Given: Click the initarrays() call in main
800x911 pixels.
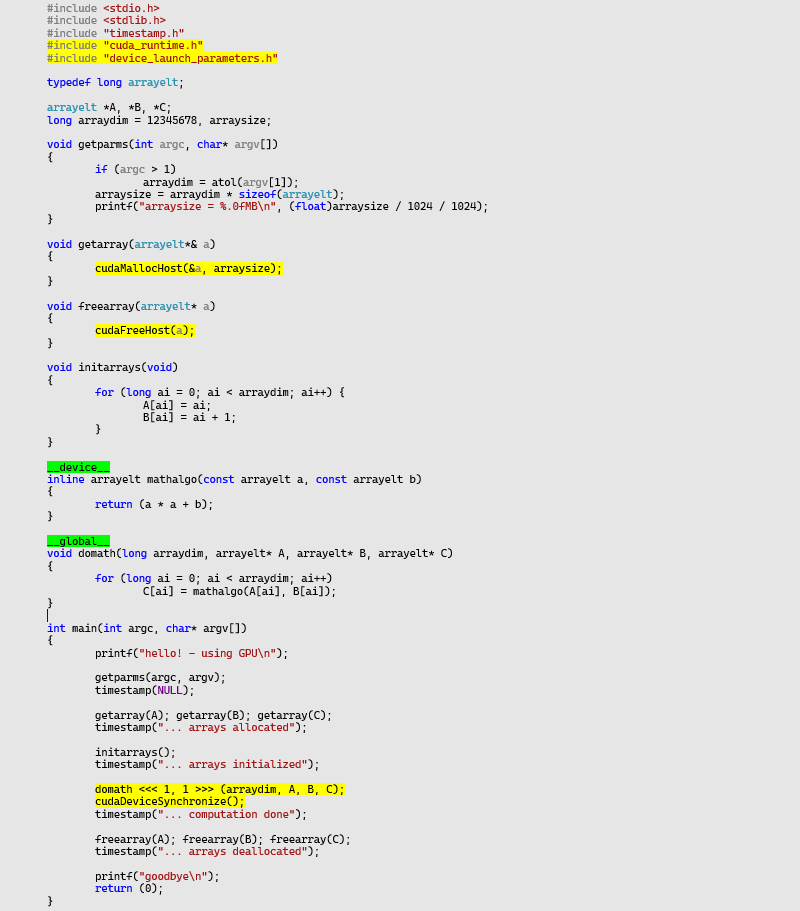Looking at the screenshot, I should click(135, 752).
